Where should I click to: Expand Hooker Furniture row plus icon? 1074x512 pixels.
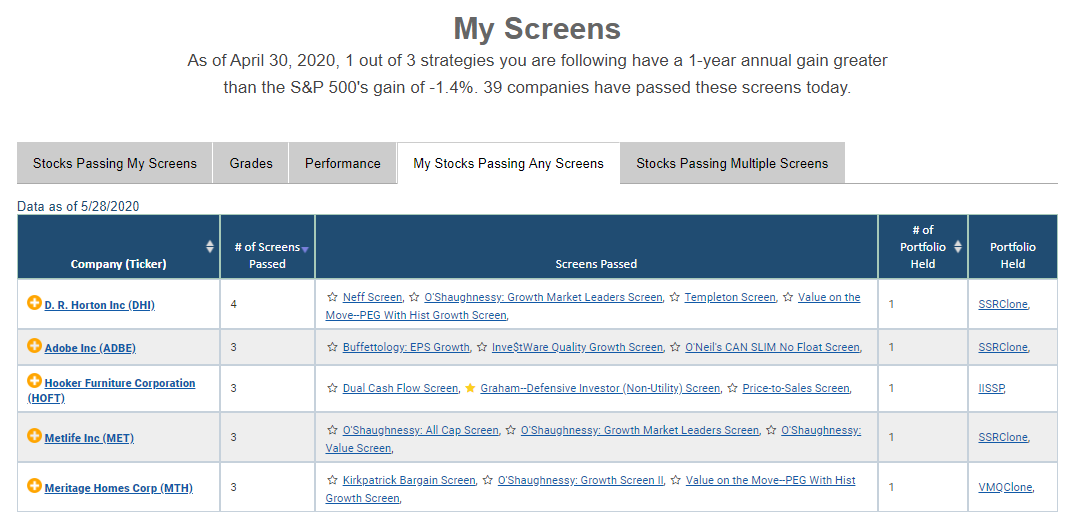[34, 381]
